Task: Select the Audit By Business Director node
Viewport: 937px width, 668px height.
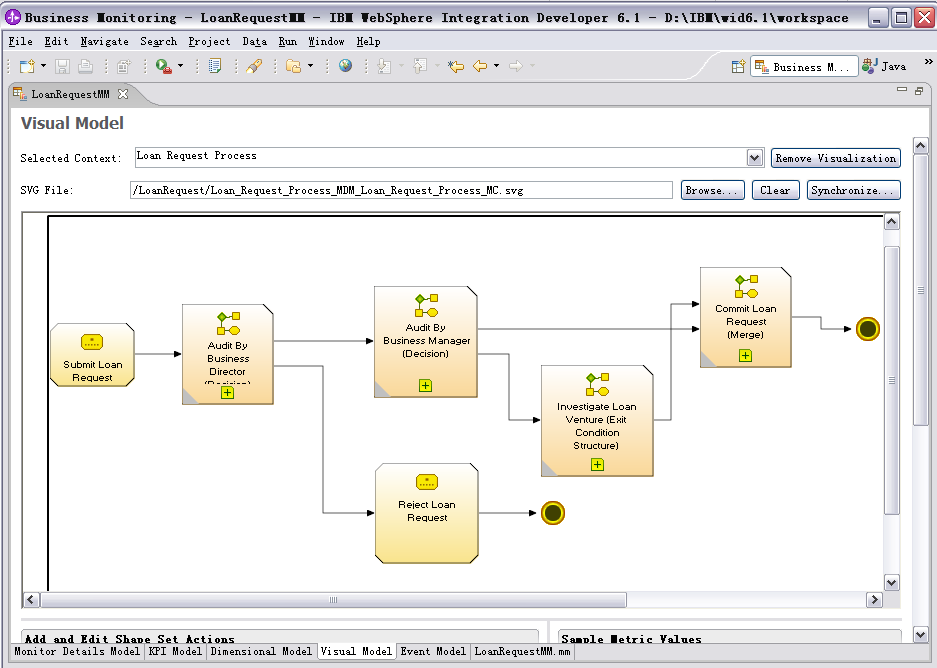Action: [x=228, y=354]
